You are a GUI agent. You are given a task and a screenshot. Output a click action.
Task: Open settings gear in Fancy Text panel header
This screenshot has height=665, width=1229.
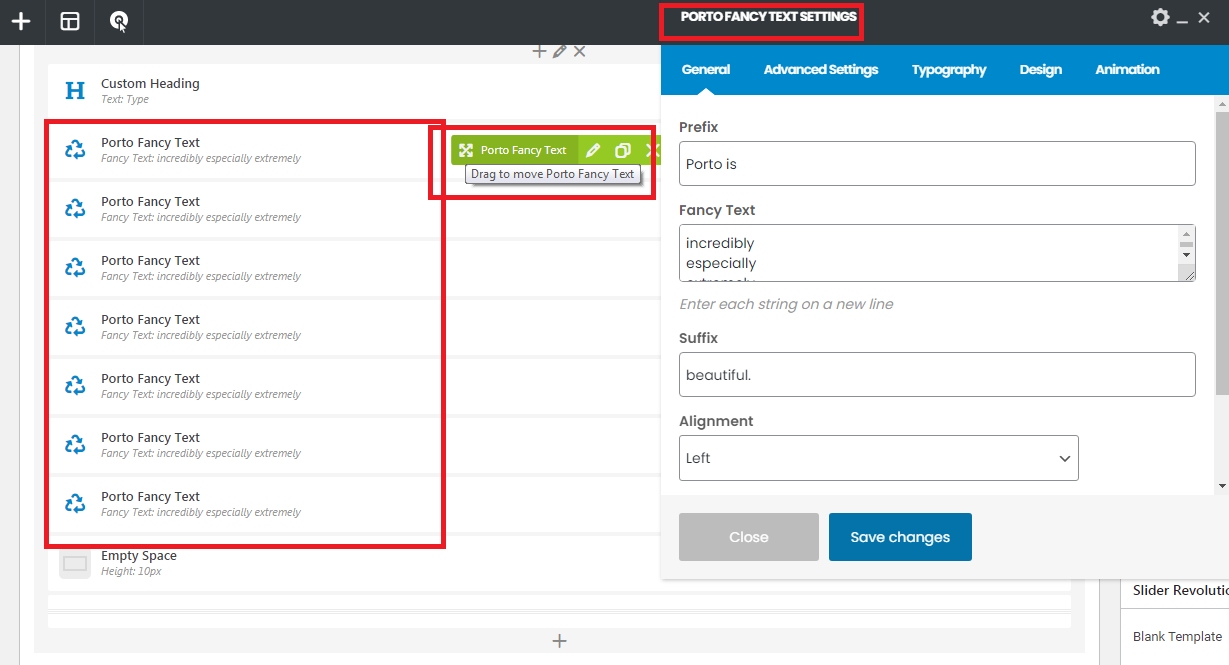pos(1160,17)
